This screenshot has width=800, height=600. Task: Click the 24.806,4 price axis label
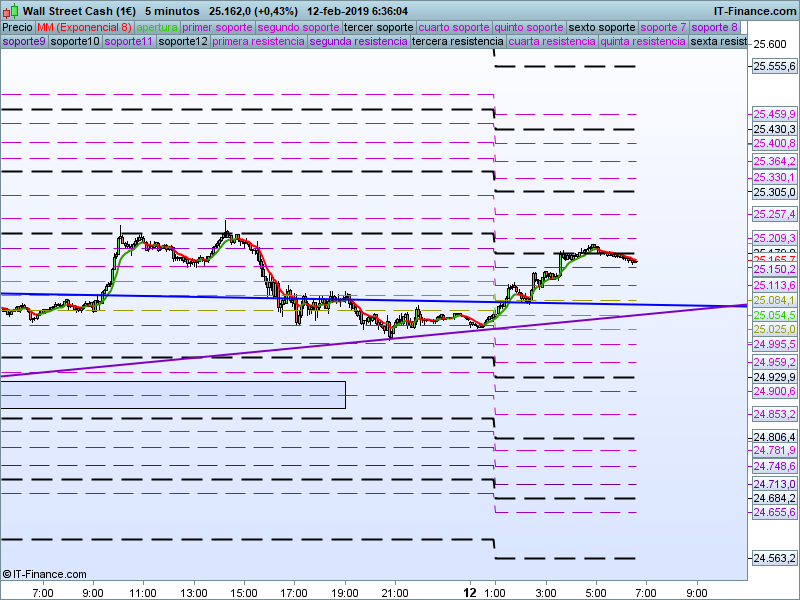(x=774, y=437)
